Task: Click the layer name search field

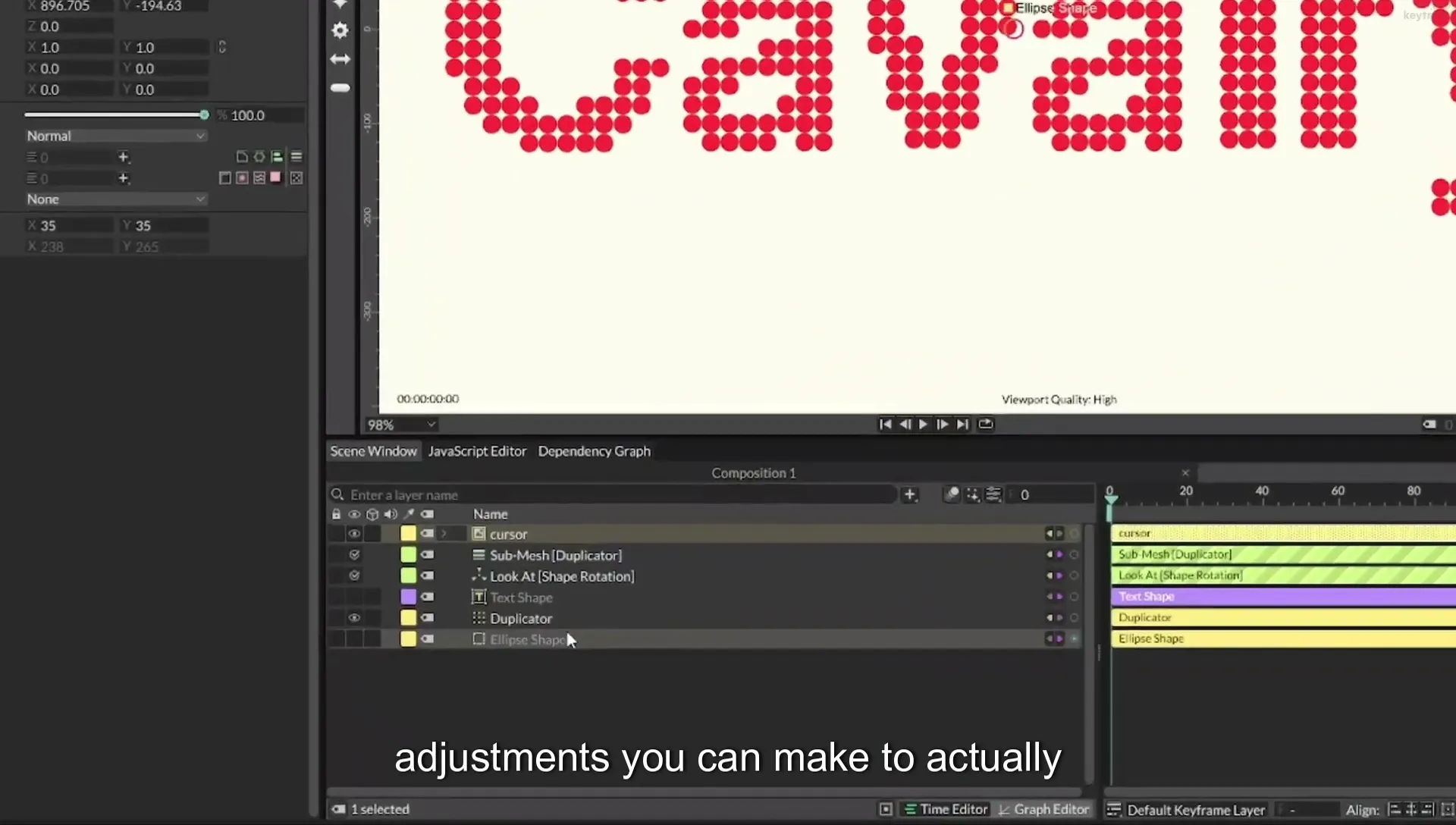Action: point(613,495)
